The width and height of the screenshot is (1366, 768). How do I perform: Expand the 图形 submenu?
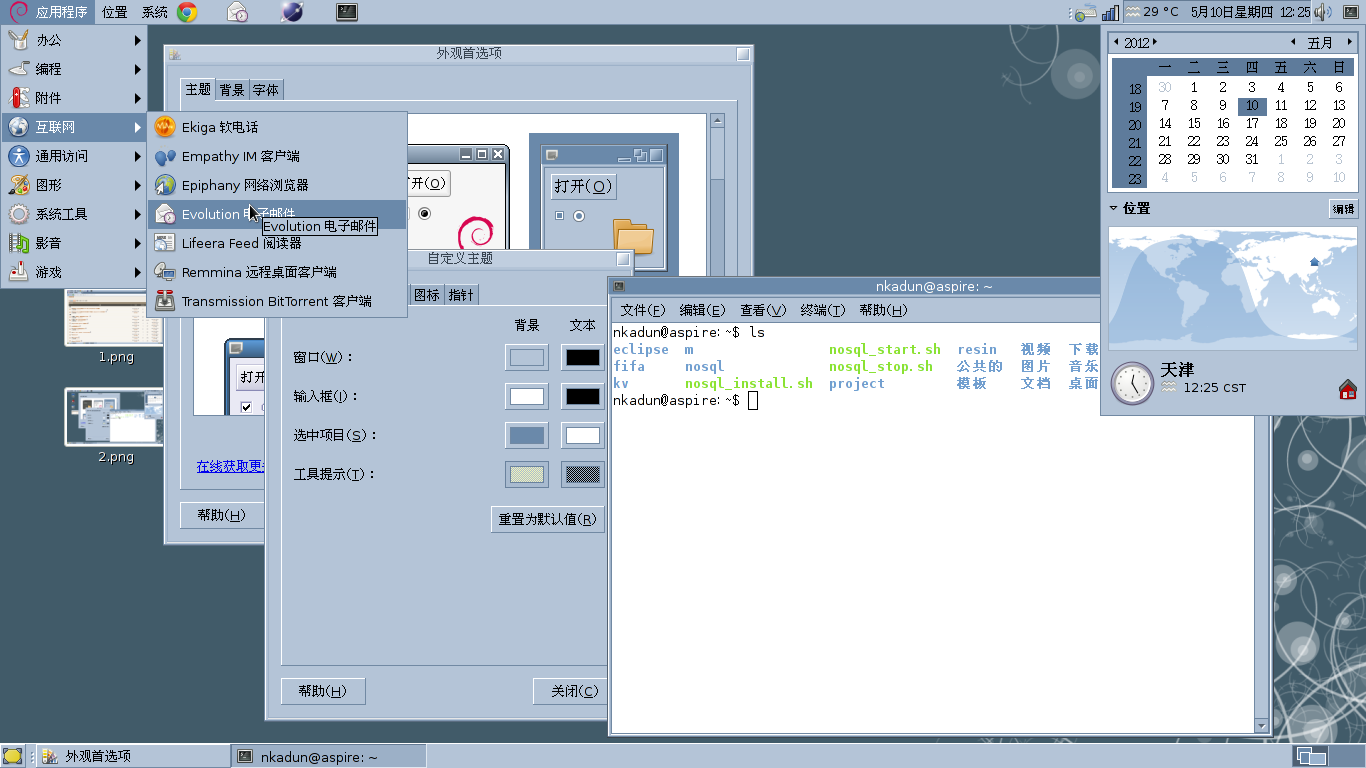pos(74,185)
